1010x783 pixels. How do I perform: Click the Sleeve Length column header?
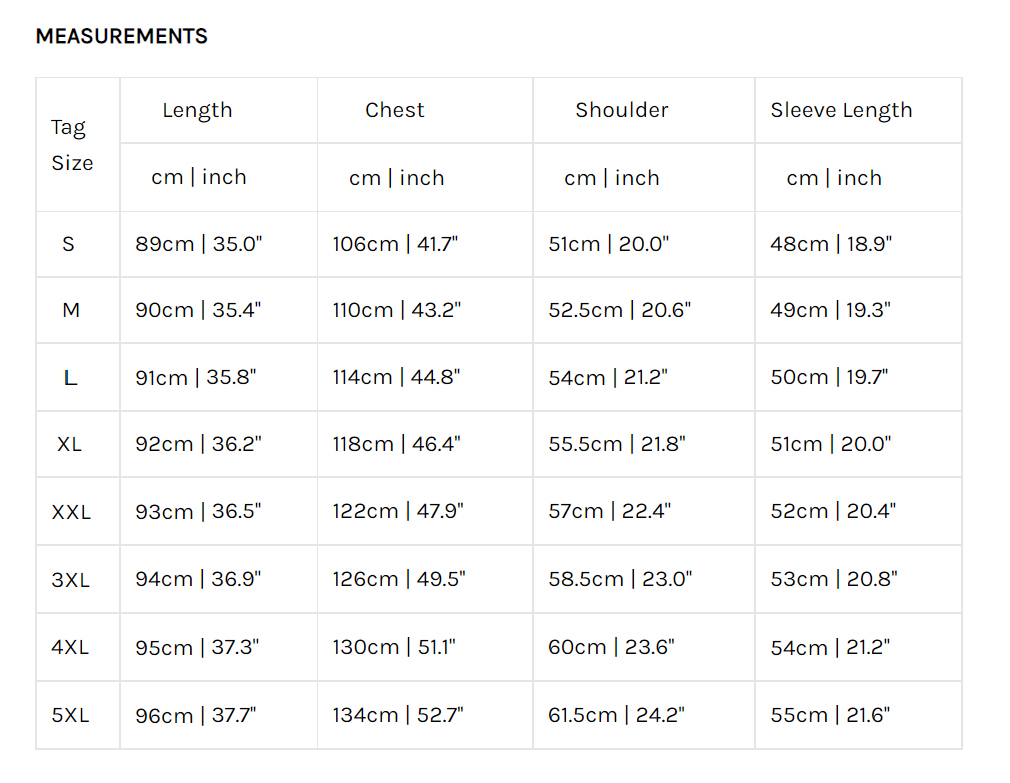pos(841,111)
